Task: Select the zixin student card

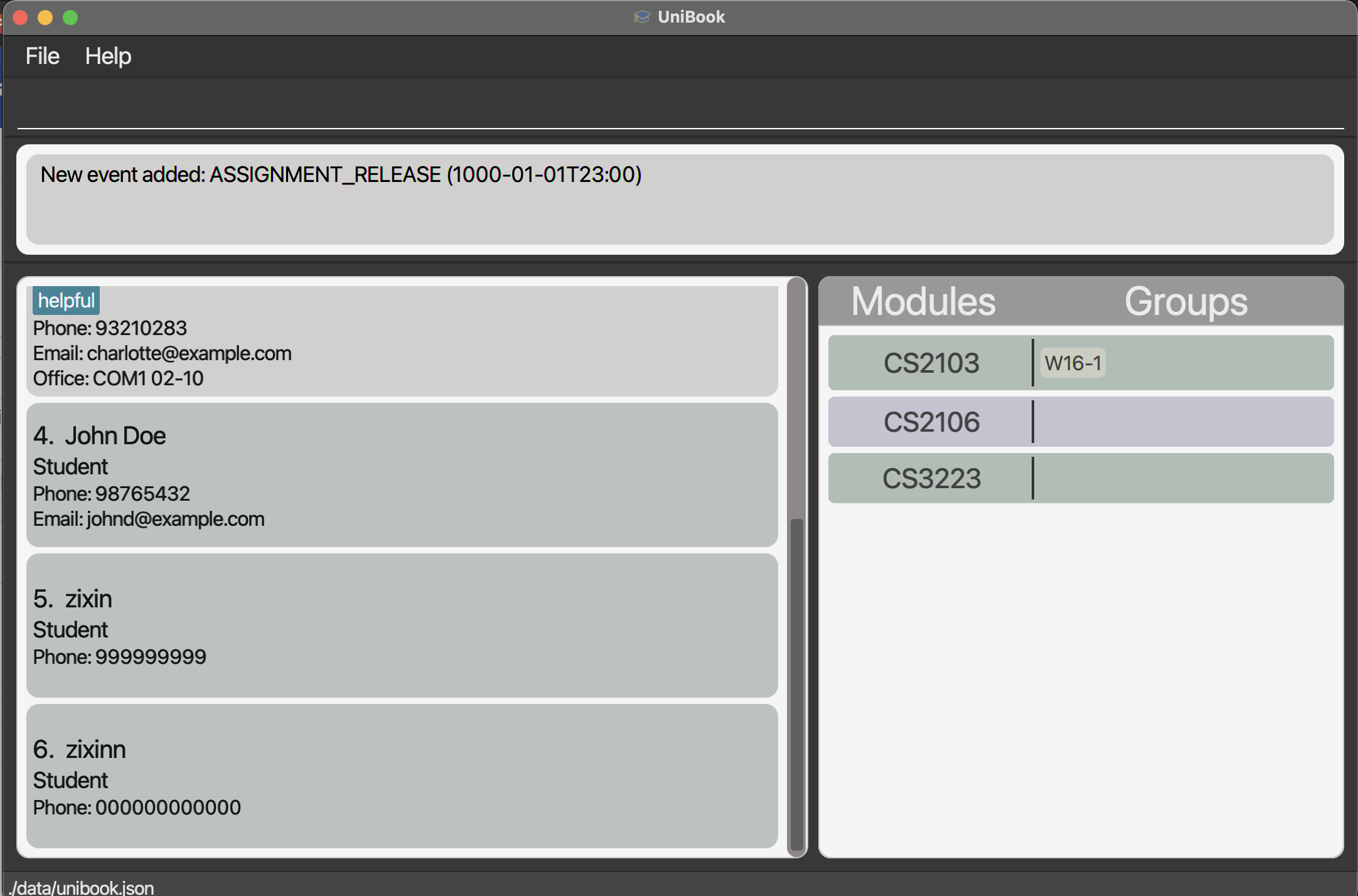Action: pos(402,626)
